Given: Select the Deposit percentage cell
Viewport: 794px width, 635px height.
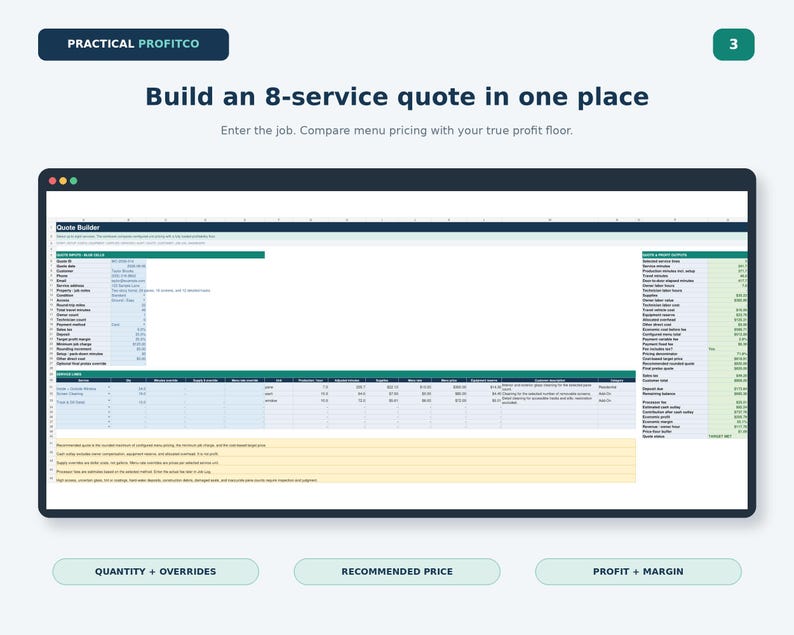Looking at the screenshot, I should [x=129, y=334].
